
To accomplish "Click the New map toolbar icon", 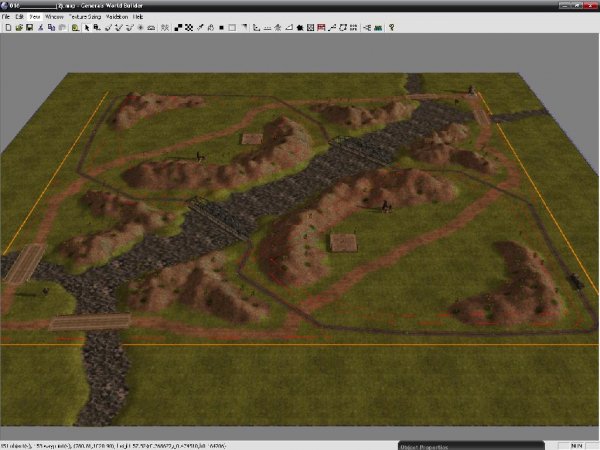I will pos(7,27).
